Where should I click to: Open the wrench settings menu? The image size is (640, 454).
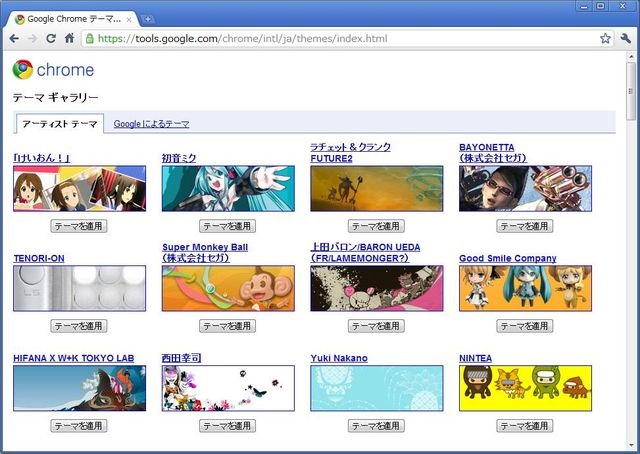tap(626, 39)
